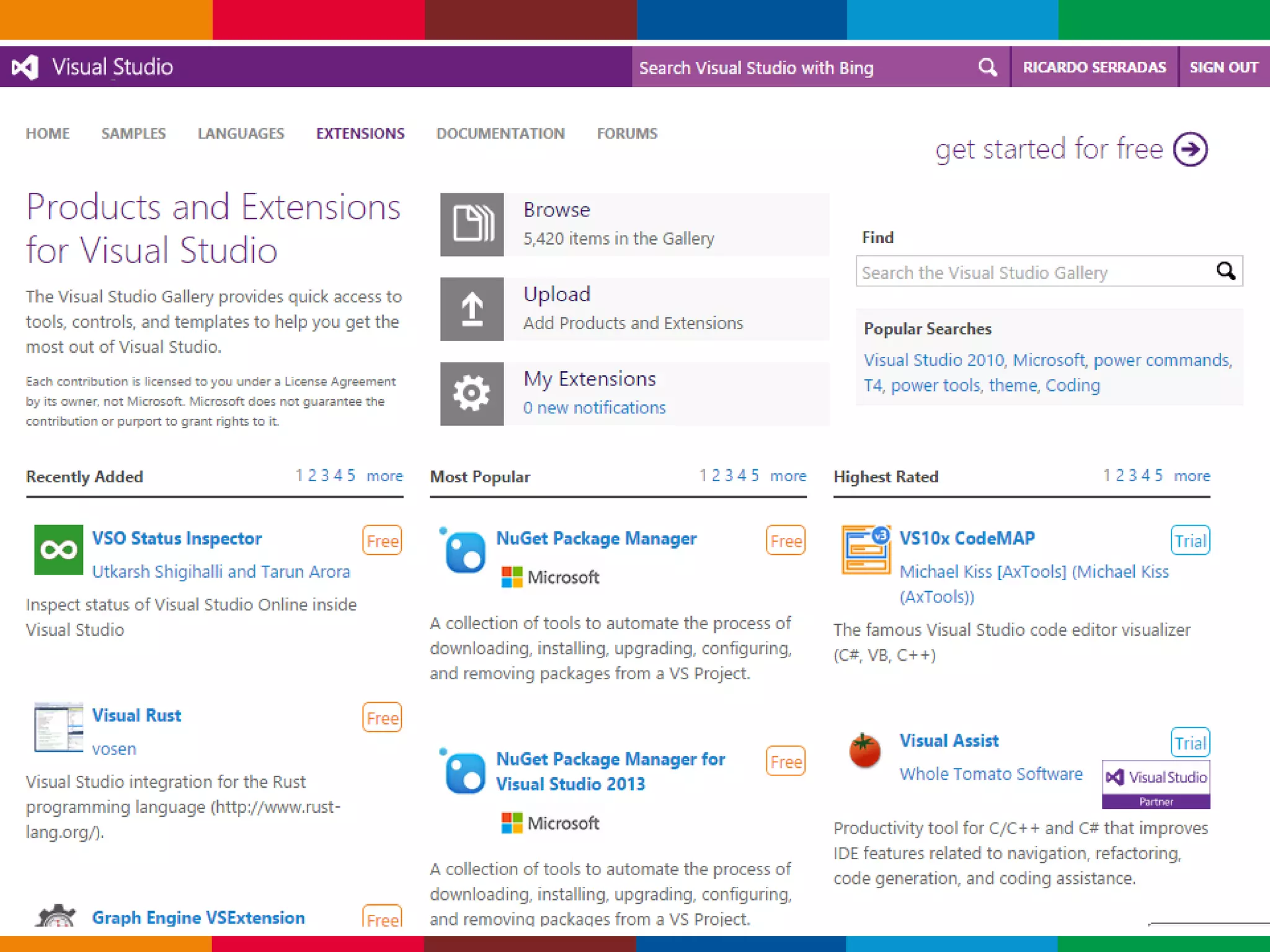
Task: Go to page 2 of Highest Rated
Action: pos(1120,475)
